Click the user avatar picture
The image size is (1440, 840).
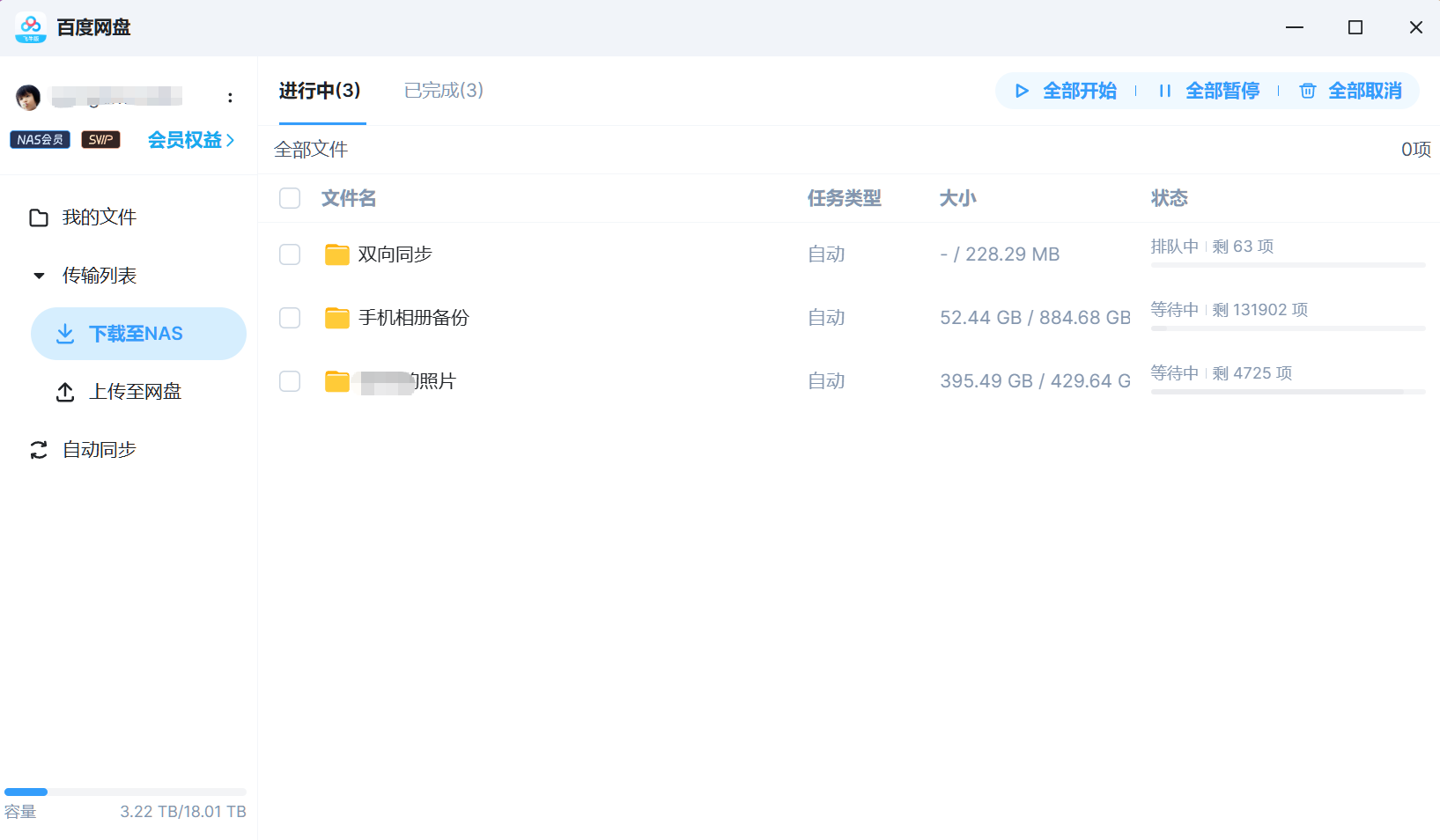tap(28, 97)
